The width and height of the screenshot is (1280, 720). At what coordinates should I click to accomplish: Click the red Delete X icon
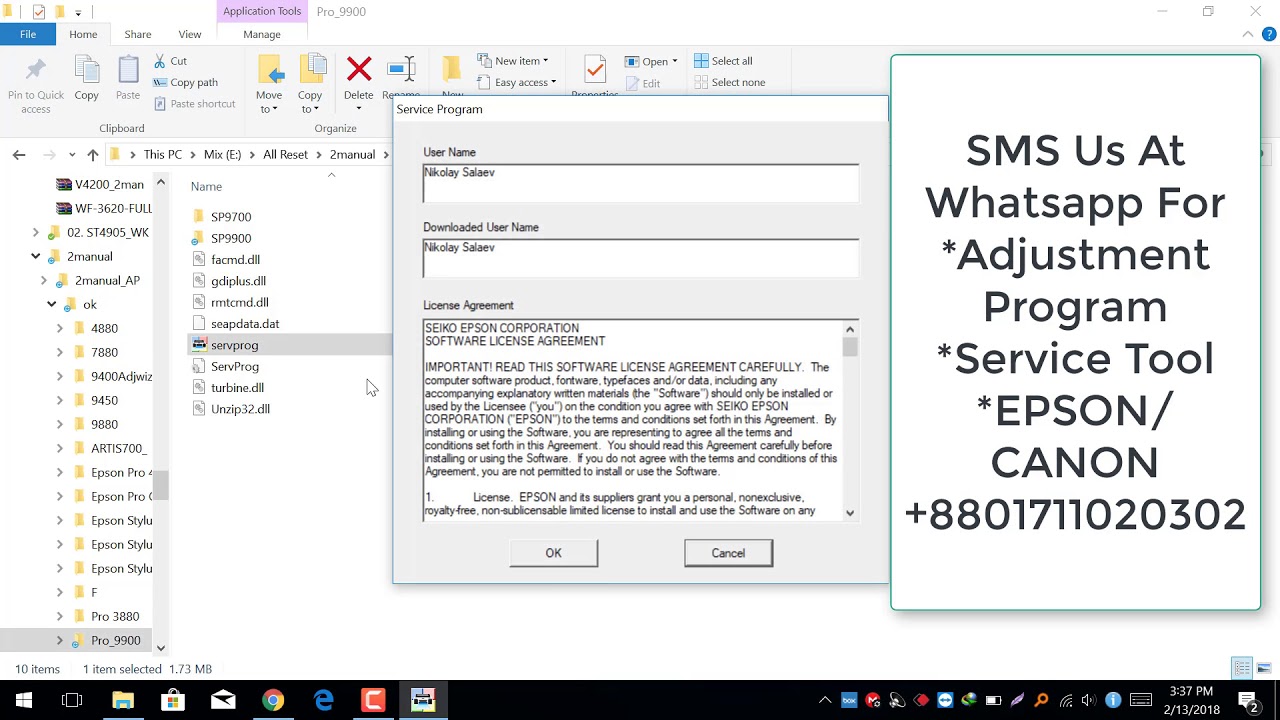(359, 69)
